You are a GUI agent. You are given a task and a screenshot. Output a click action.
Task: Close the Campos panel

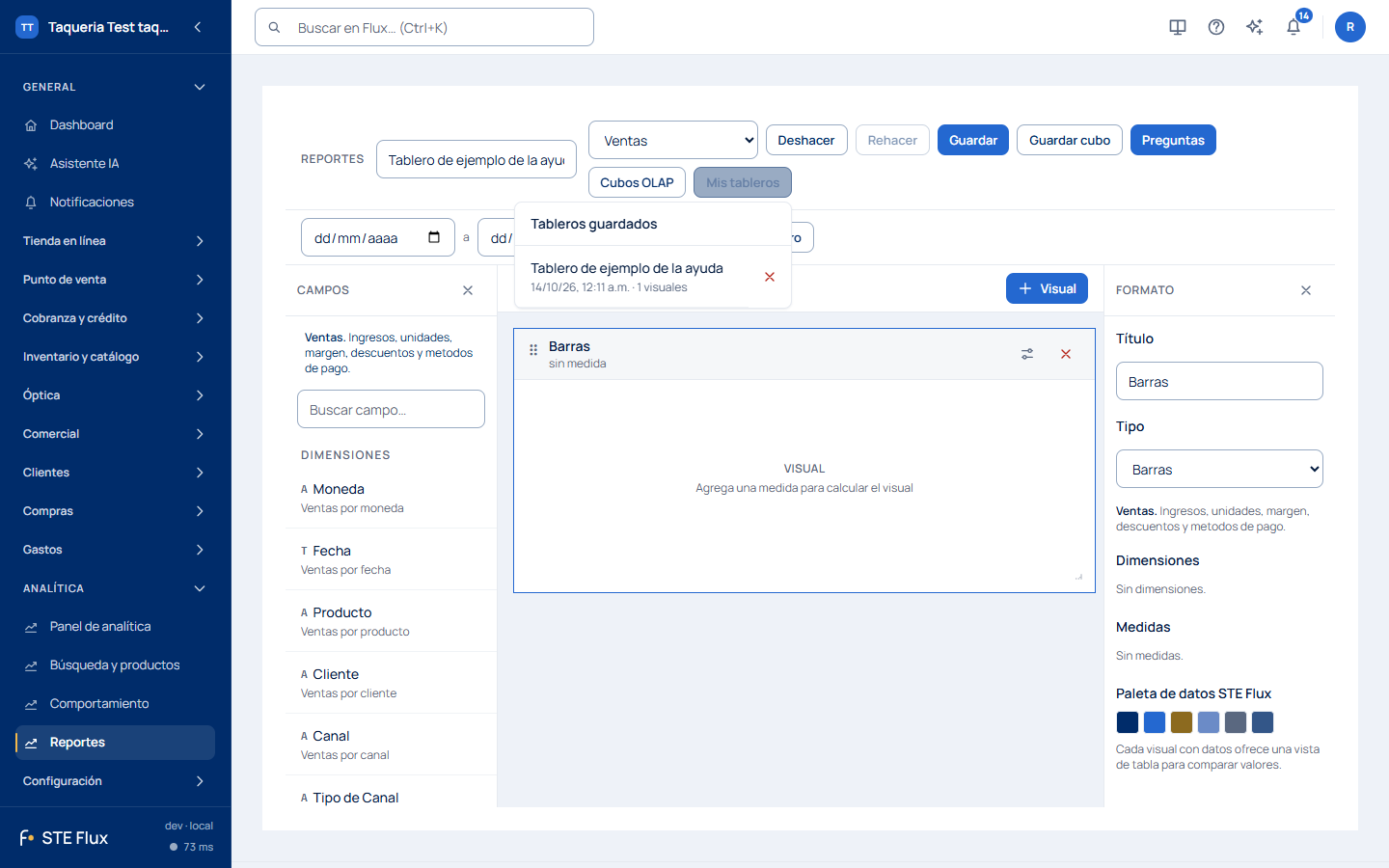click(468, 290)
